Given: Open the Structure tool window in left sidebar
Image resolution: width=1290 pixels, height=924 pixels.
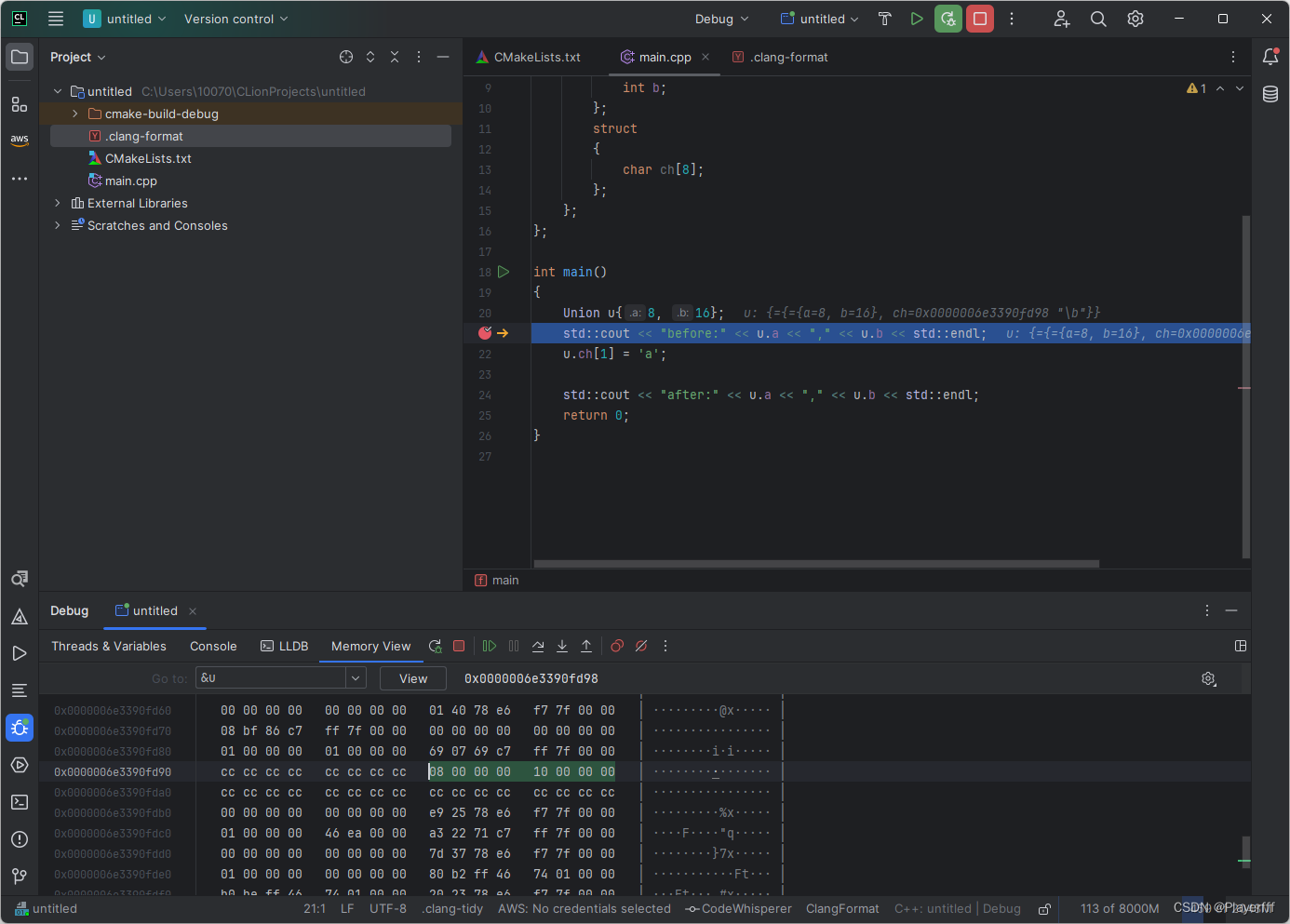Looking at the screenshot, I should (x=20, y=103).
